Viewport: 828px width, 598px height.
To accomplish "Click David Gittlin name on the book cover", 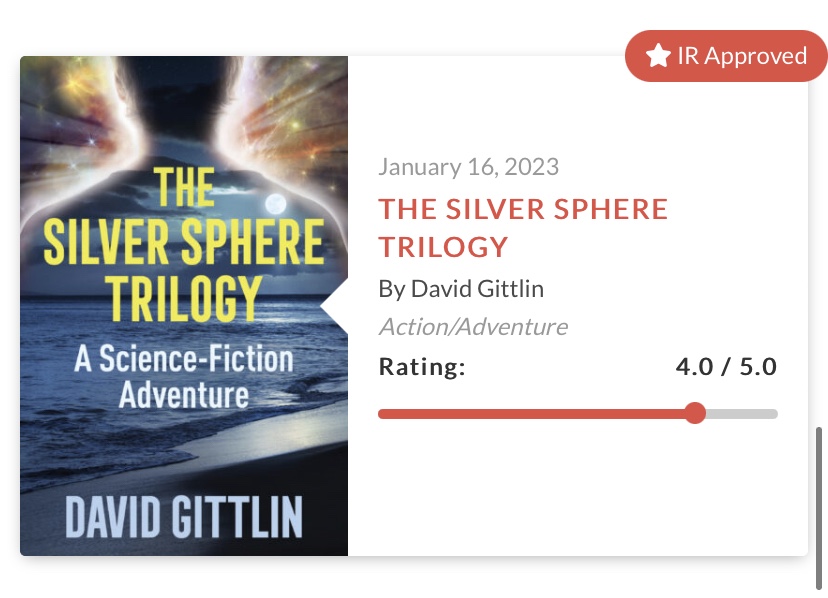I will tap(184, 516).
